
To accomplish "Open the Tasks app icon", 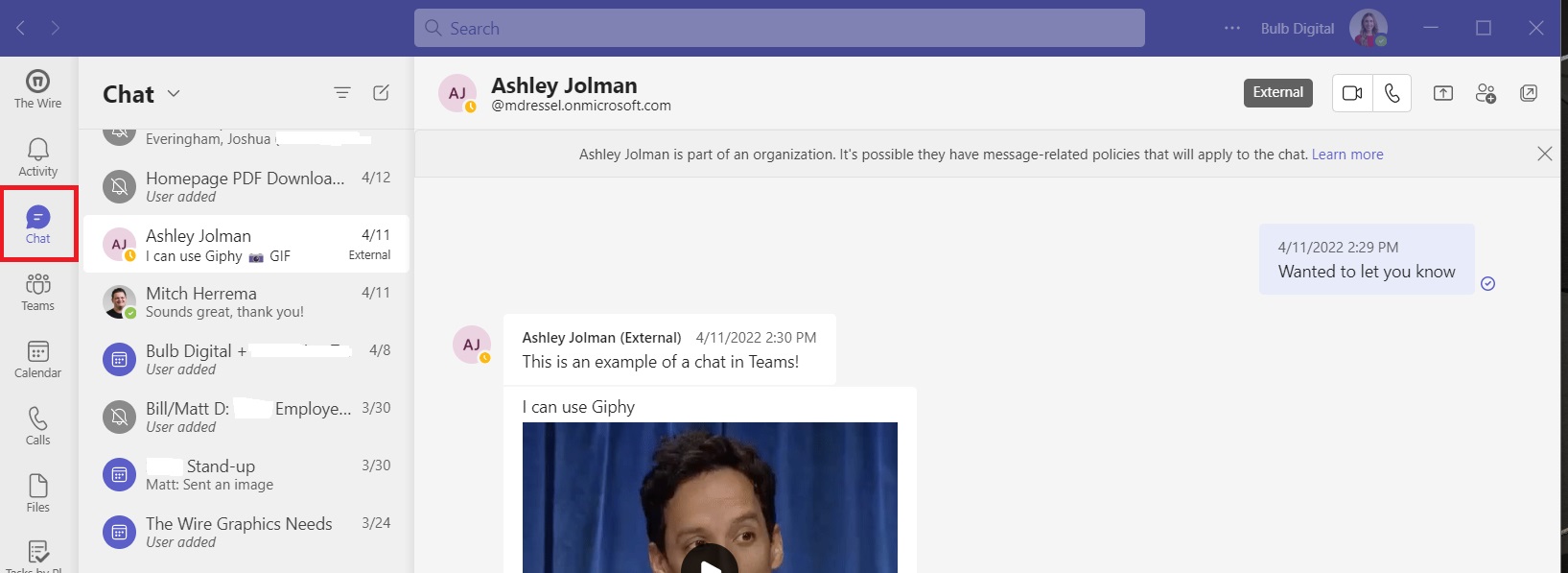I will (37, 555).
